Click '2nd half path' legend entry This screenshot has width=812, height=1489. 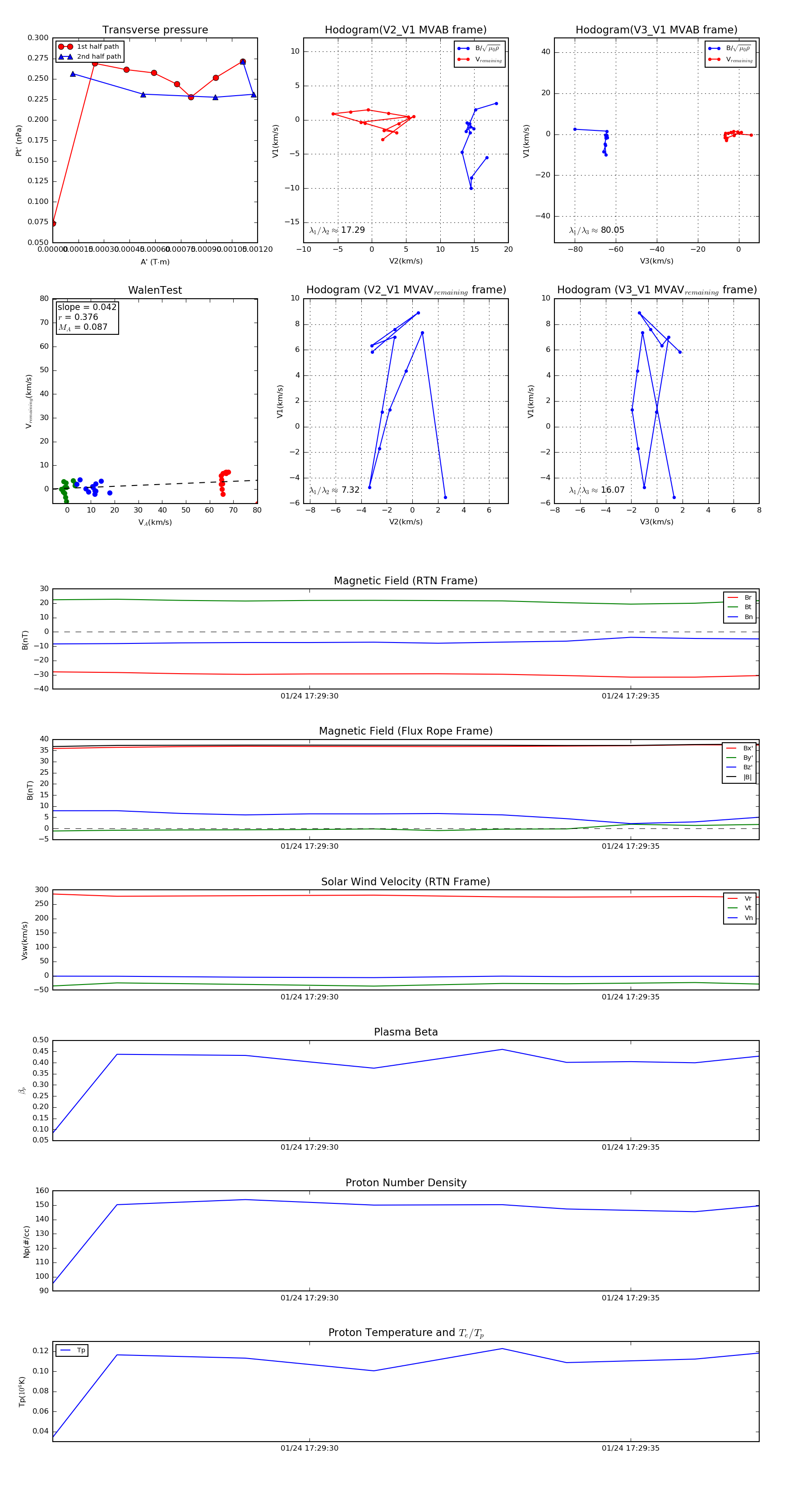point(90,57)
